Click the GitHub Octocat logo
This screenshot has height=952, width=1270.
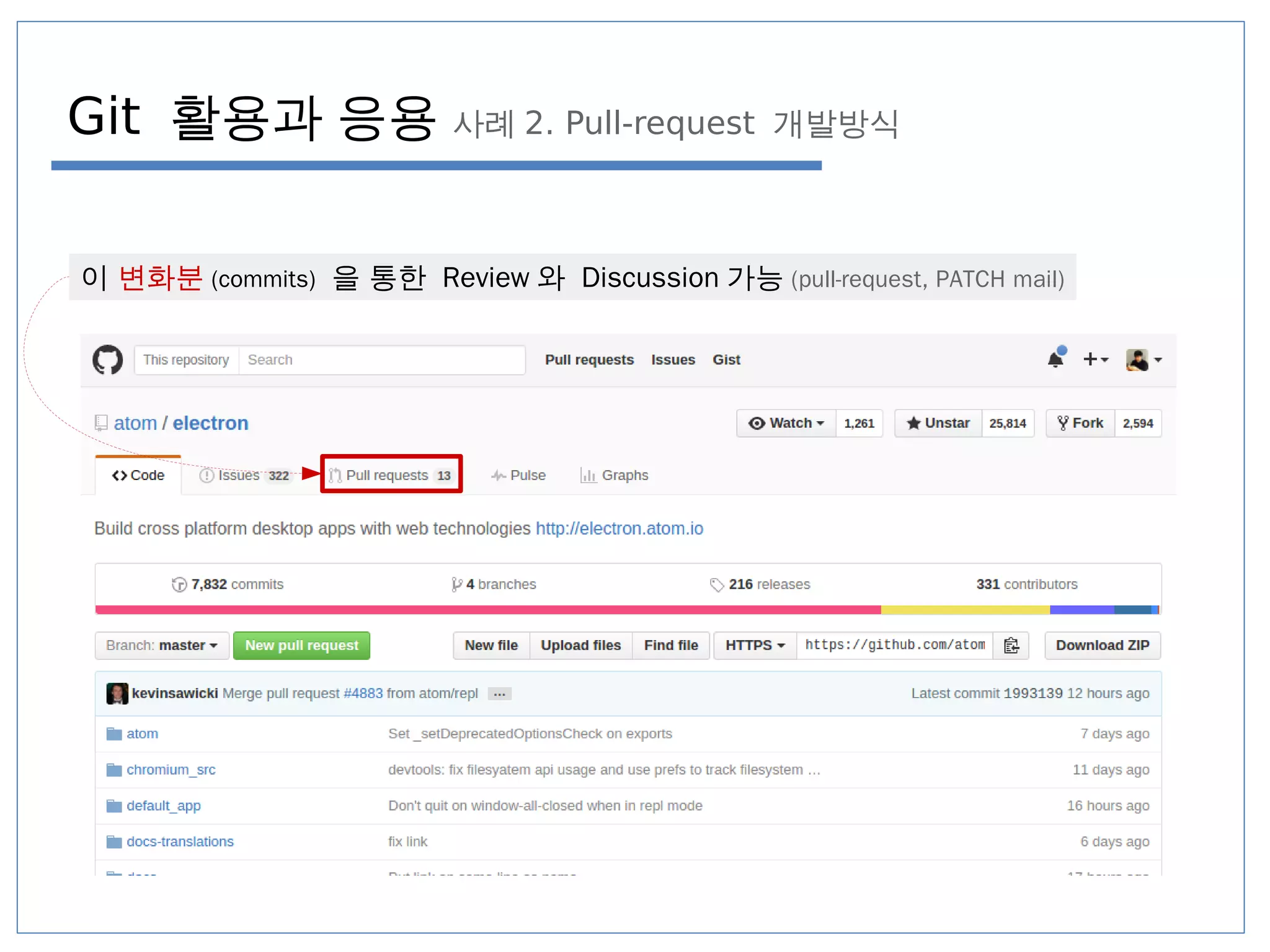[x=108, y=360]
